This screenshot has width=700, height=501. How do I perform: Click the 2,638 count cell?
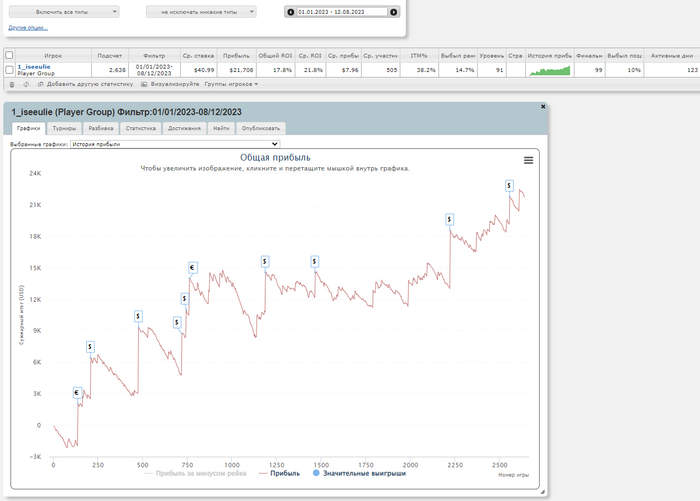pyautogui.click(x=110, y=70)
